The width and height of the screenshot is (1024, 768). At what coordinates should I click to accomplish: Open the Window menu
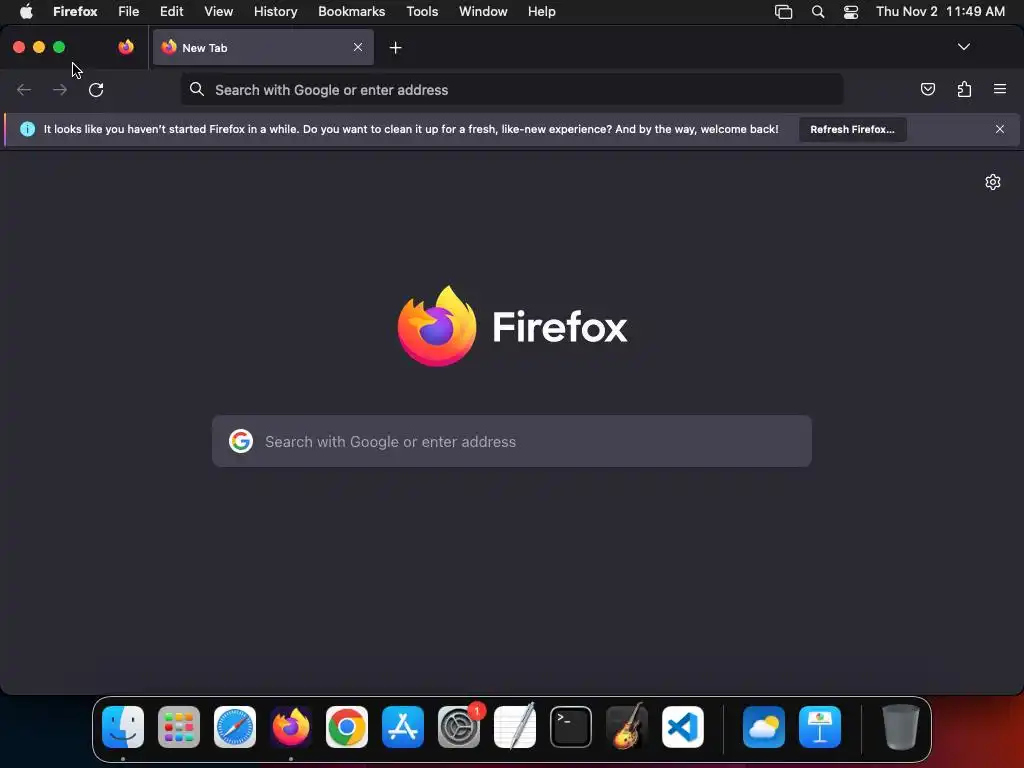(x=483, y=12)
